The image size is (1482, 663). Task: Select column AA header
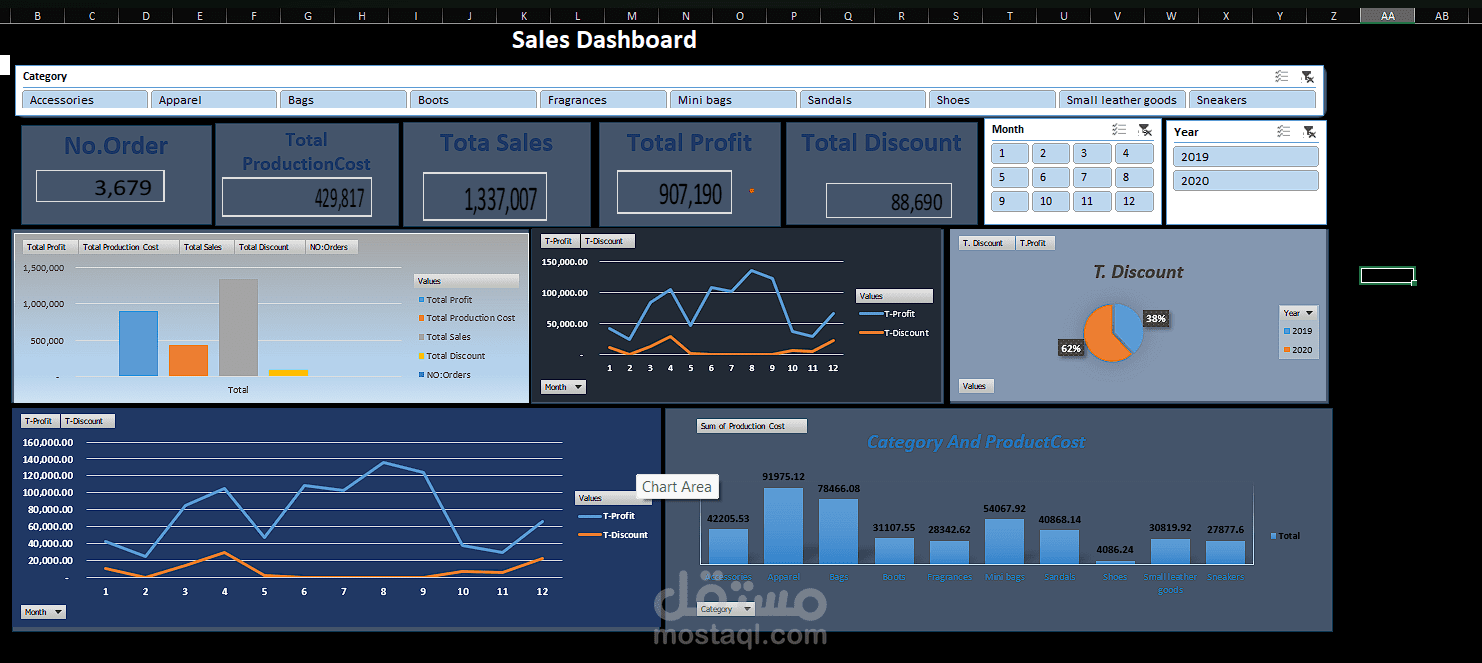pos(1387,16)
